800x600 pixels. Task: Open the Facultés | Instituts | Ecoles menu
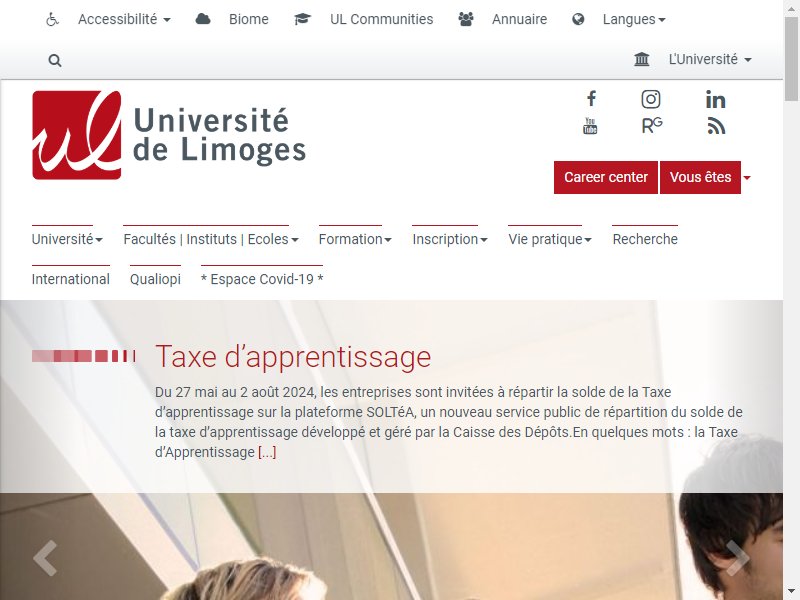click(211, 239)
